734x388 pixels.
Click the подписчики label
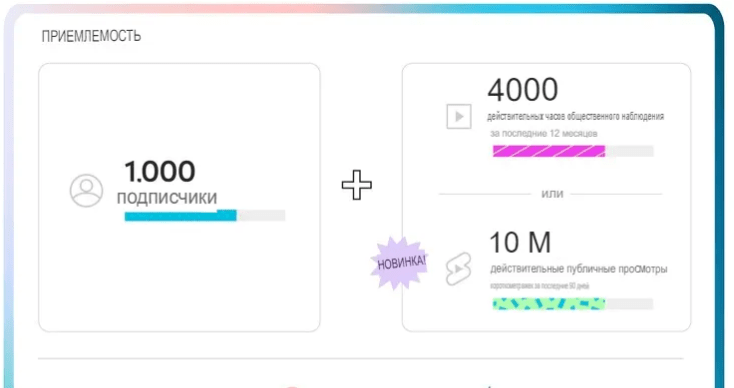(167, 198)
